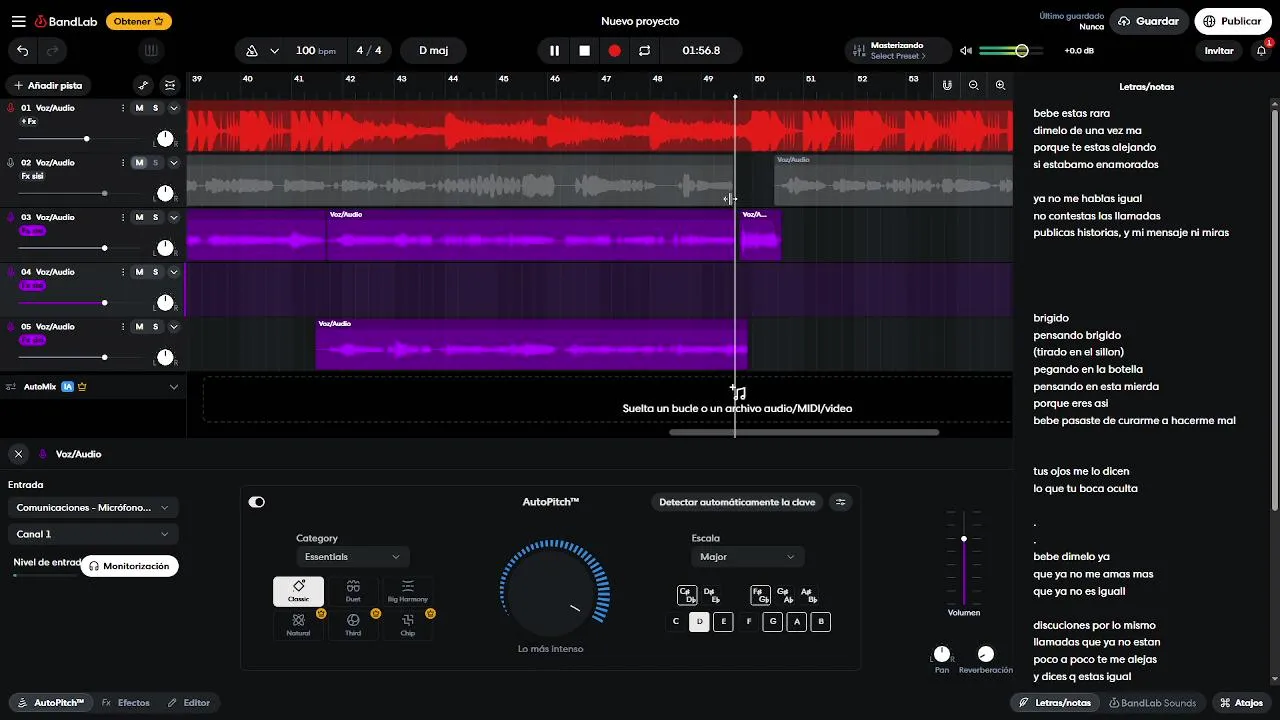Open track 02 three-dot menu
Image resolution: width=1280 pixels, height=720 pixels.
[123, 163]
